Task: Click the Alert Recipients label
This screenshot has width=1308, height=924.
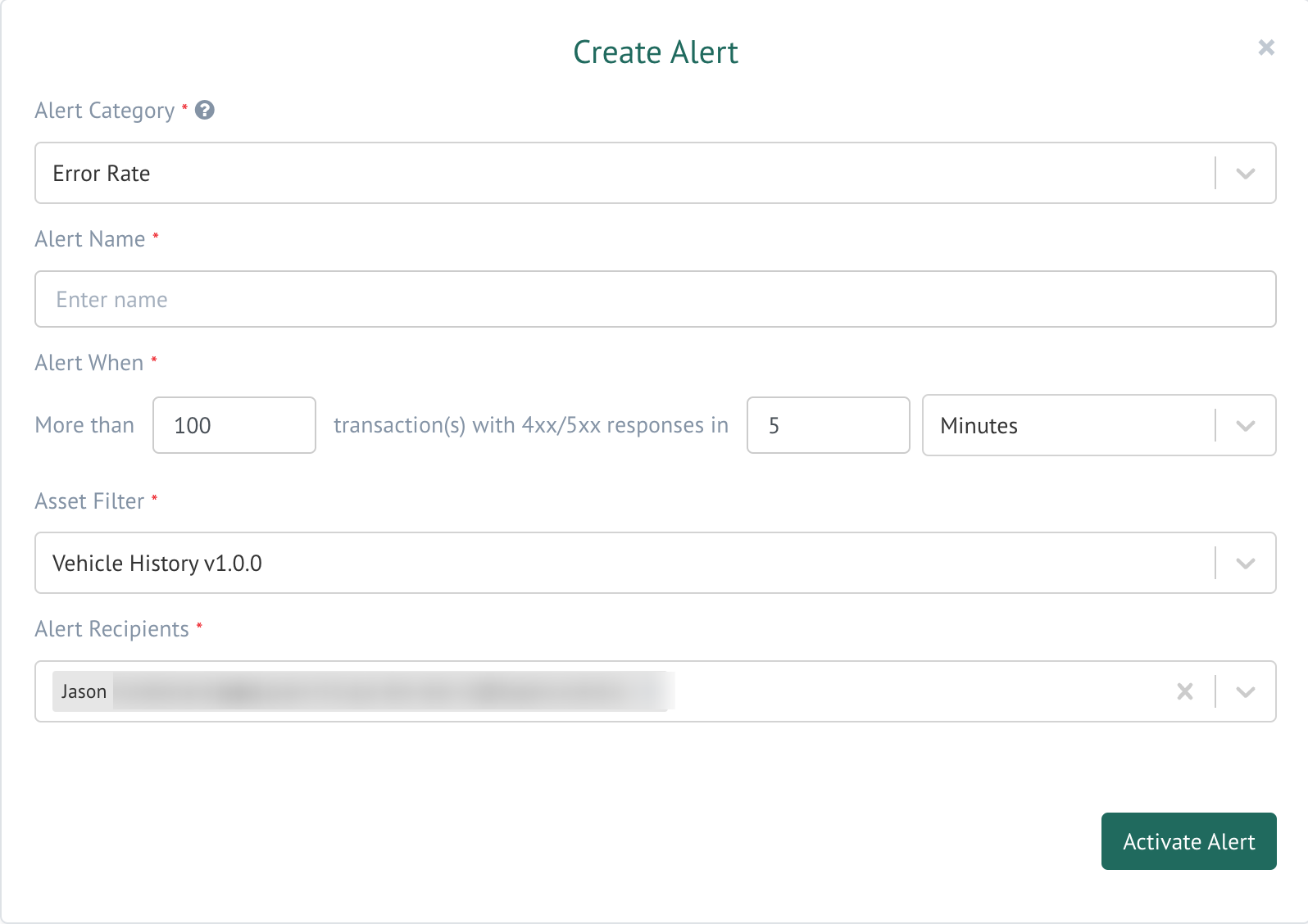Action: 111,629
